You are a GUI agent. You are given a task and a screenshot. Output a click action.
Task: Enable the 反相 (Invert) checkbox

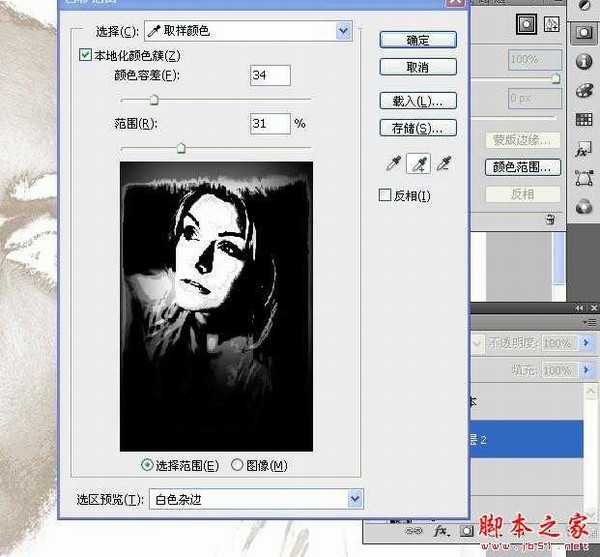coord(385,195)
